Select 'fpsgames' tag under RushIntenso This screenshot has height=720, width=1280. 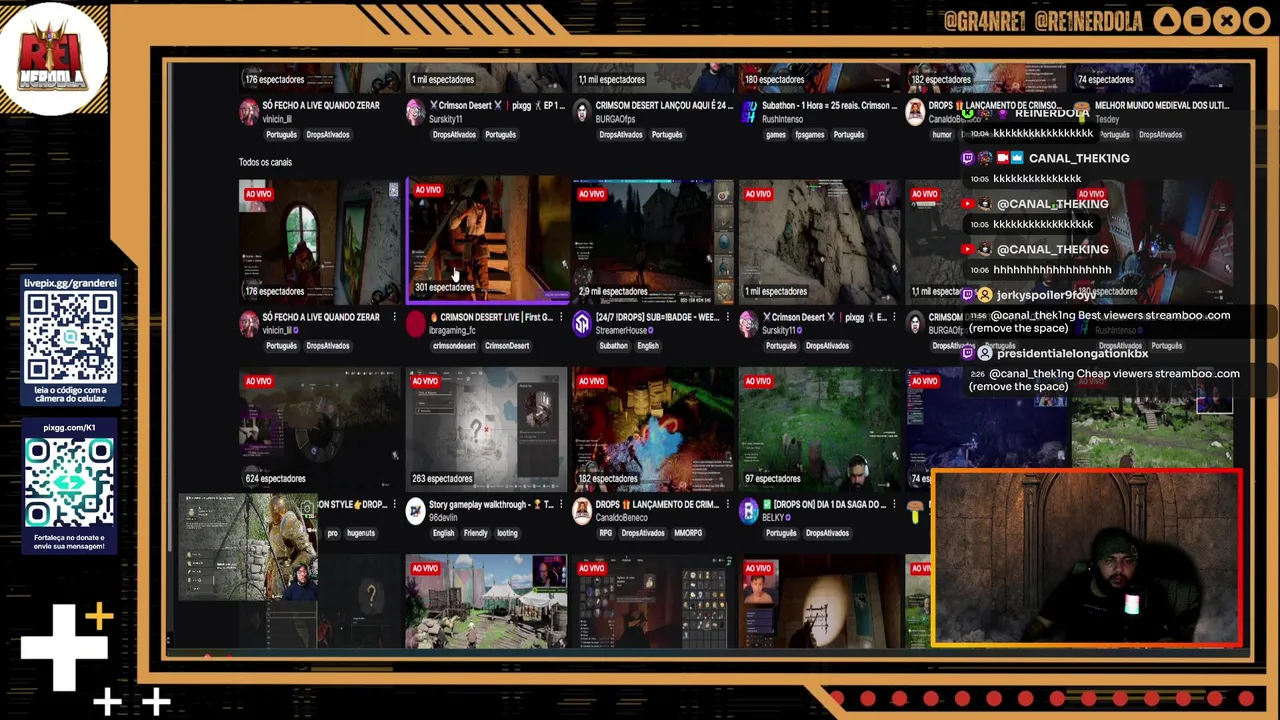[x=810, y=135]
